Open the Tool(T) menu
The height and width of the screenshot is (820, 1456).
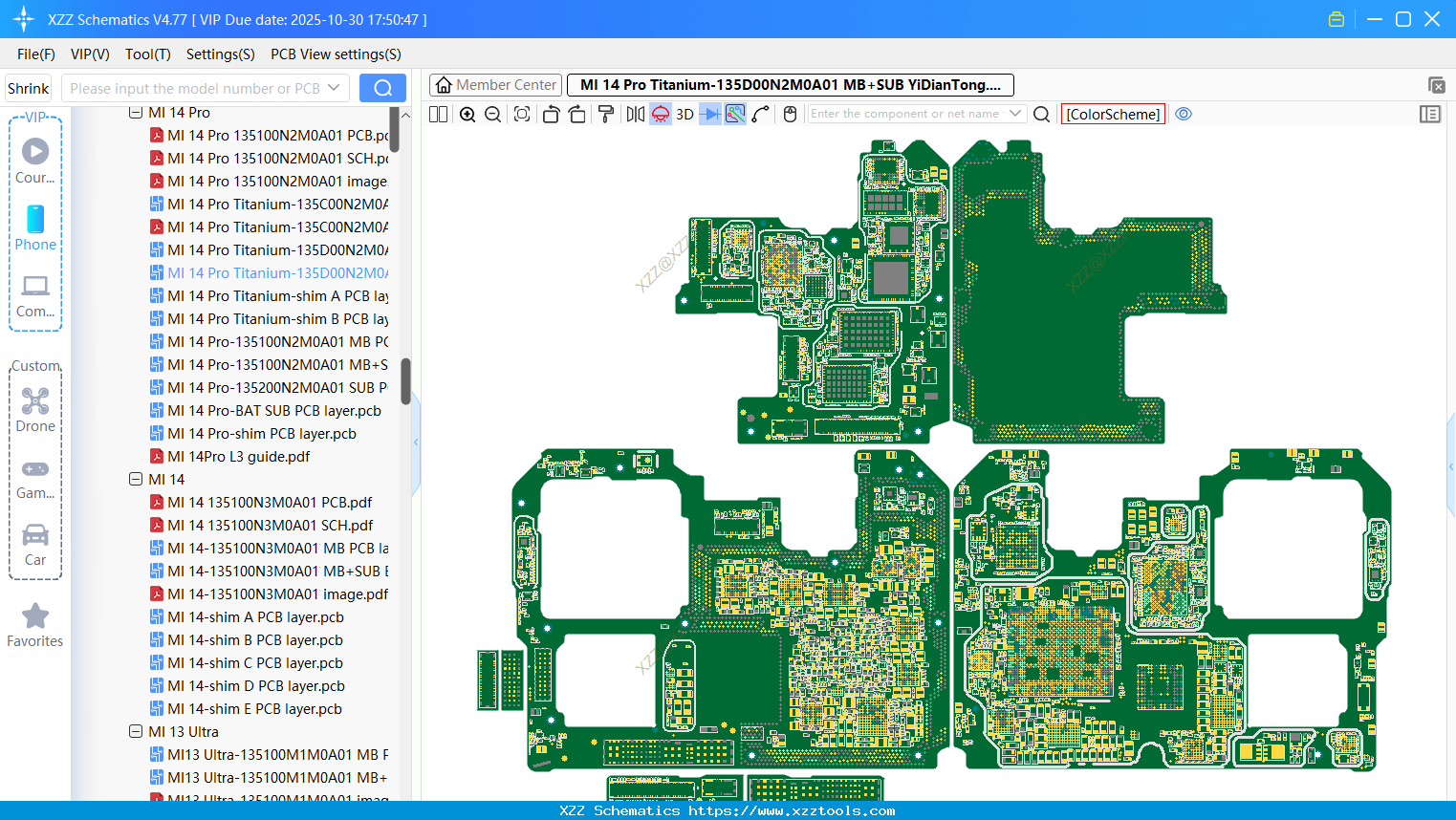pos(148,54)
